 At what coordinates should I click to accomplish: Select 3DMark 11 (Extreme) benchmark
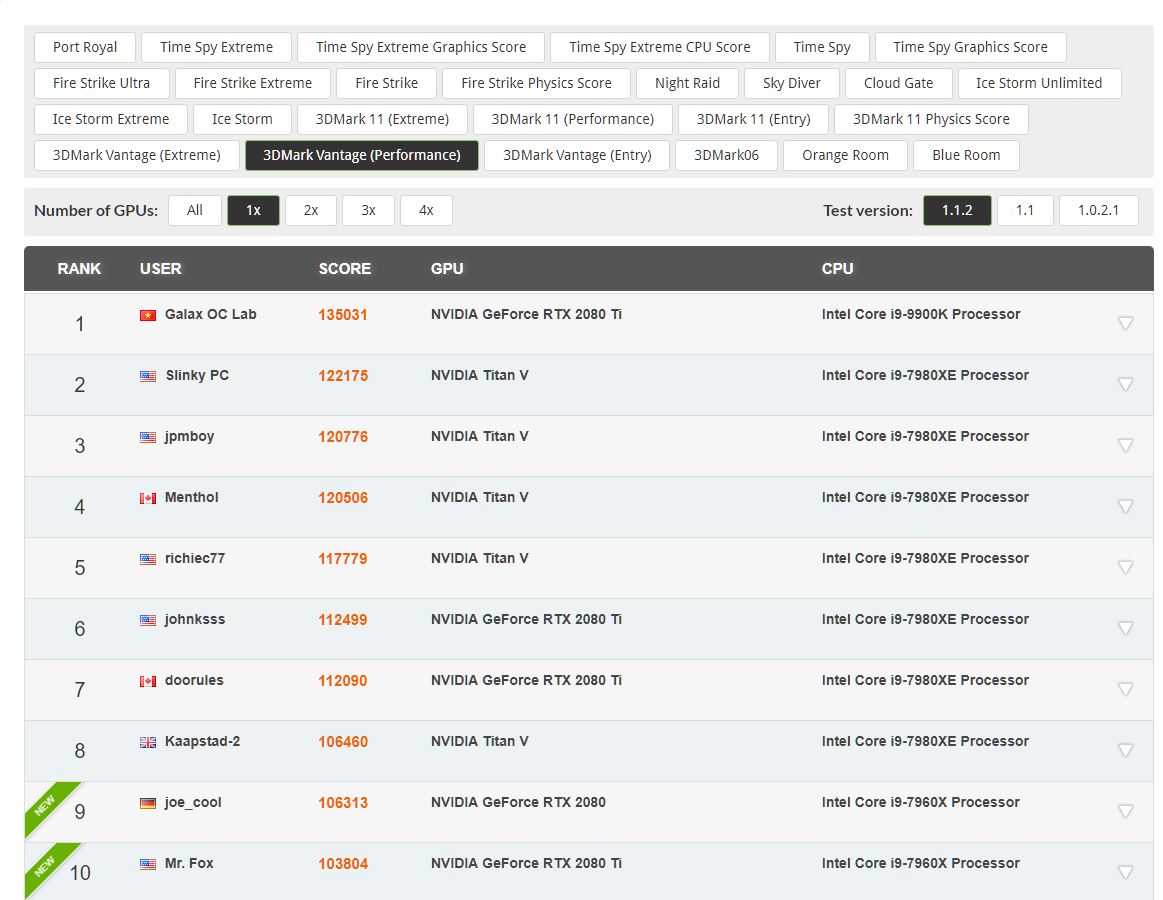tap(382, 119)
